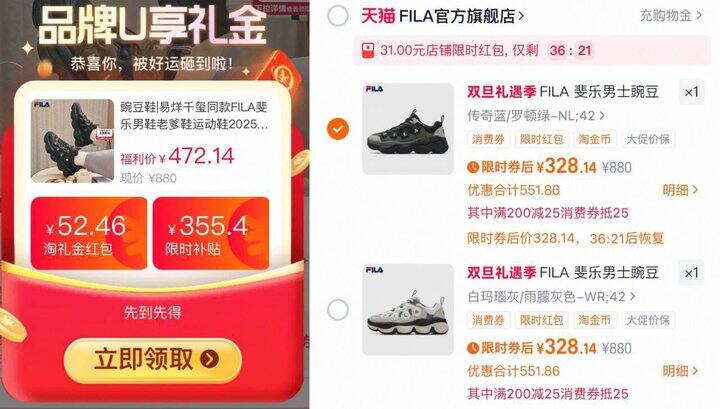This screenshot has width=720, height=409.
Task: Click the arrow icon on 立即领取 button
Action: coord(209,359)
